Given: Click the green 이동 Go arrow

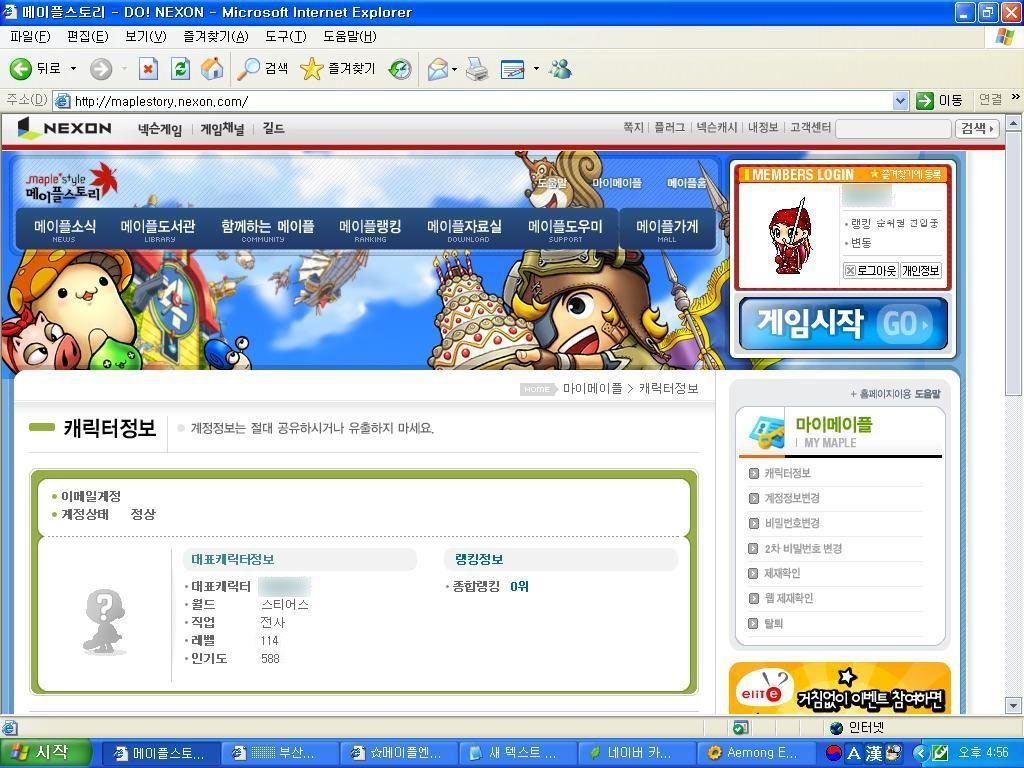Looking at the screenshot, I should pyautogui.click(x=924, y=101).
